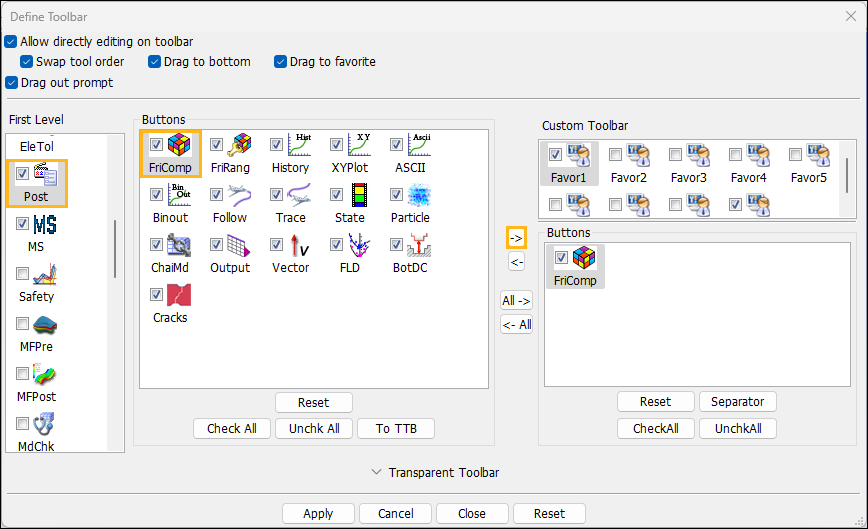
Task: Click the FLD diagram icon
Action: pyautogui.click(x=357, y=246)
